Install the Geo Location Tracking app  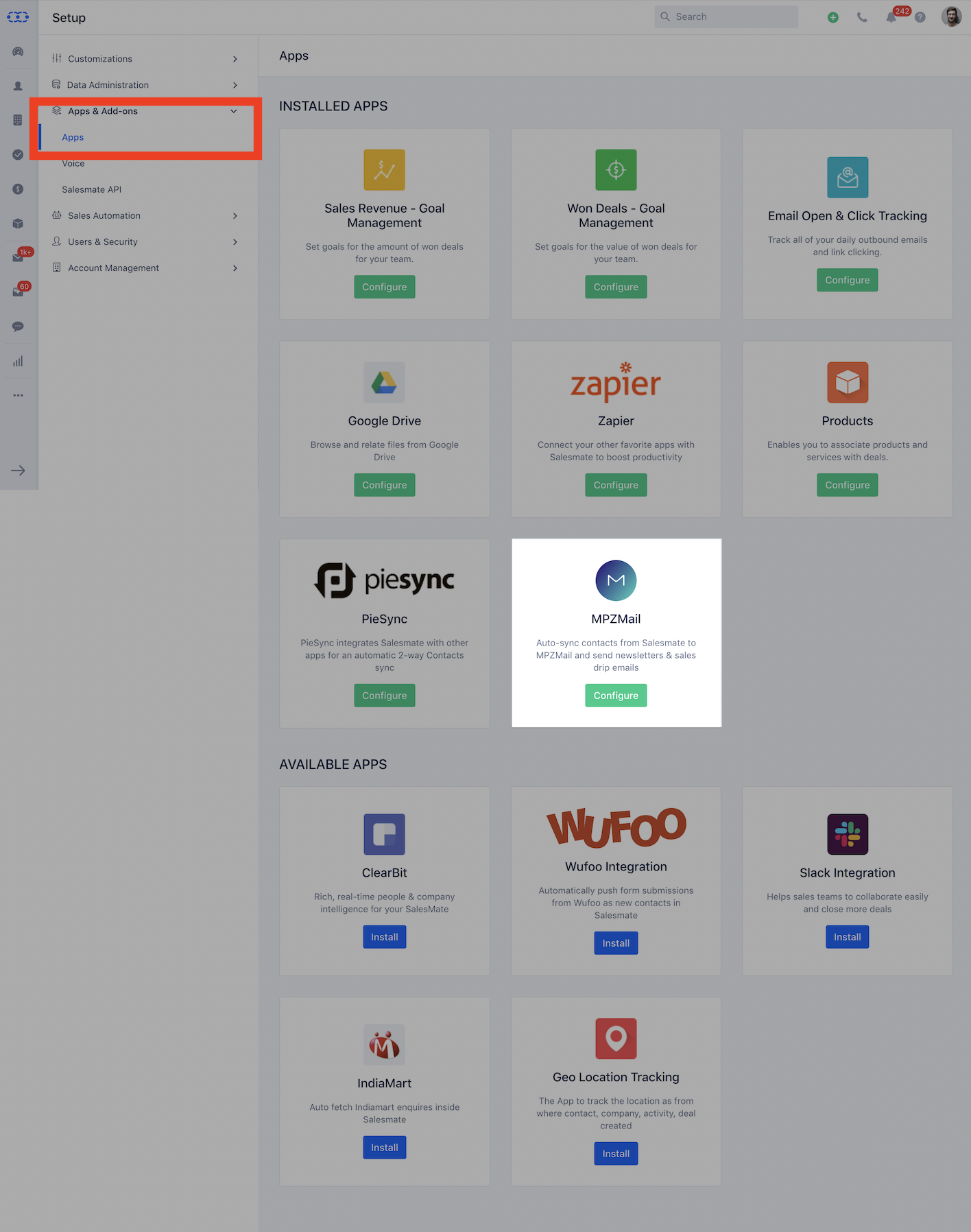616,1154
